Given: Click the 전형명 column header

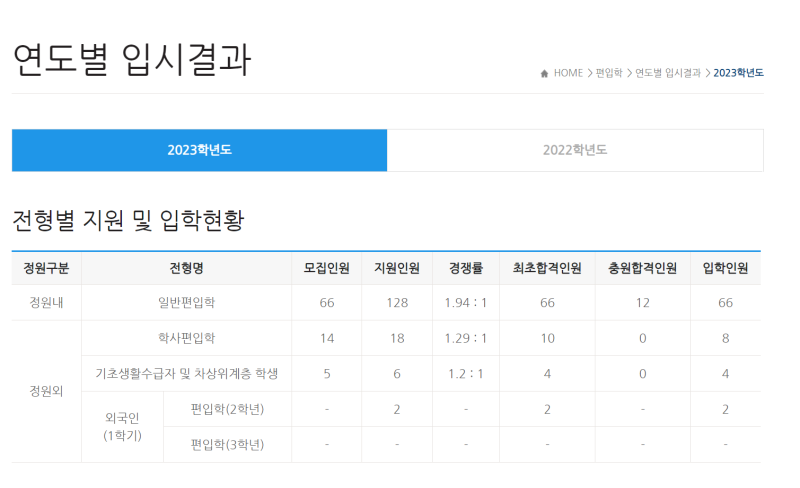Looking at the screenshot, I should tap(186, 268).
